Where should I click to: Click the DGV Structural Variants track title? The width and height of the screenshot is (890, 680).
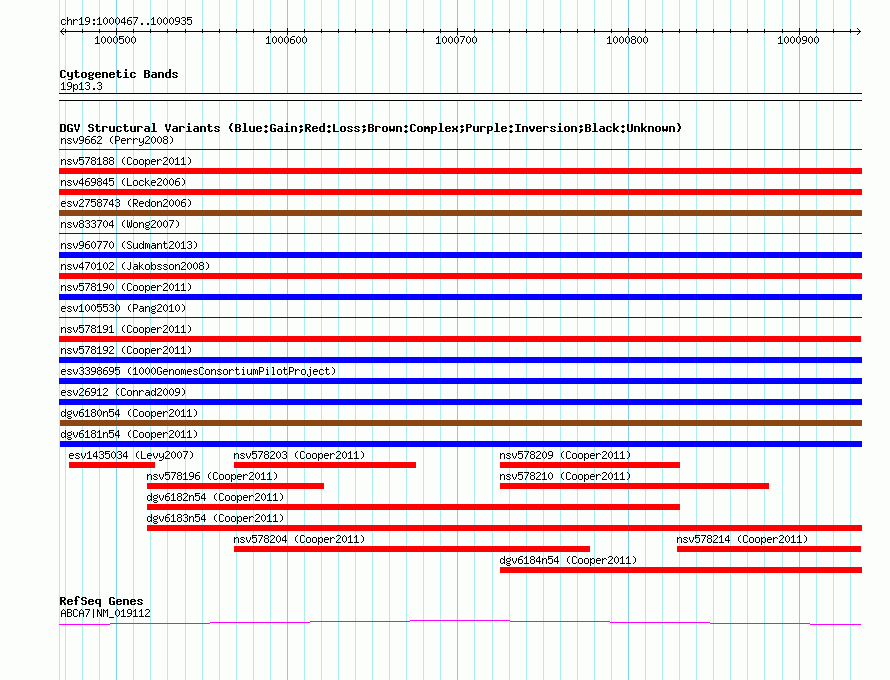(x=370, y=128)
